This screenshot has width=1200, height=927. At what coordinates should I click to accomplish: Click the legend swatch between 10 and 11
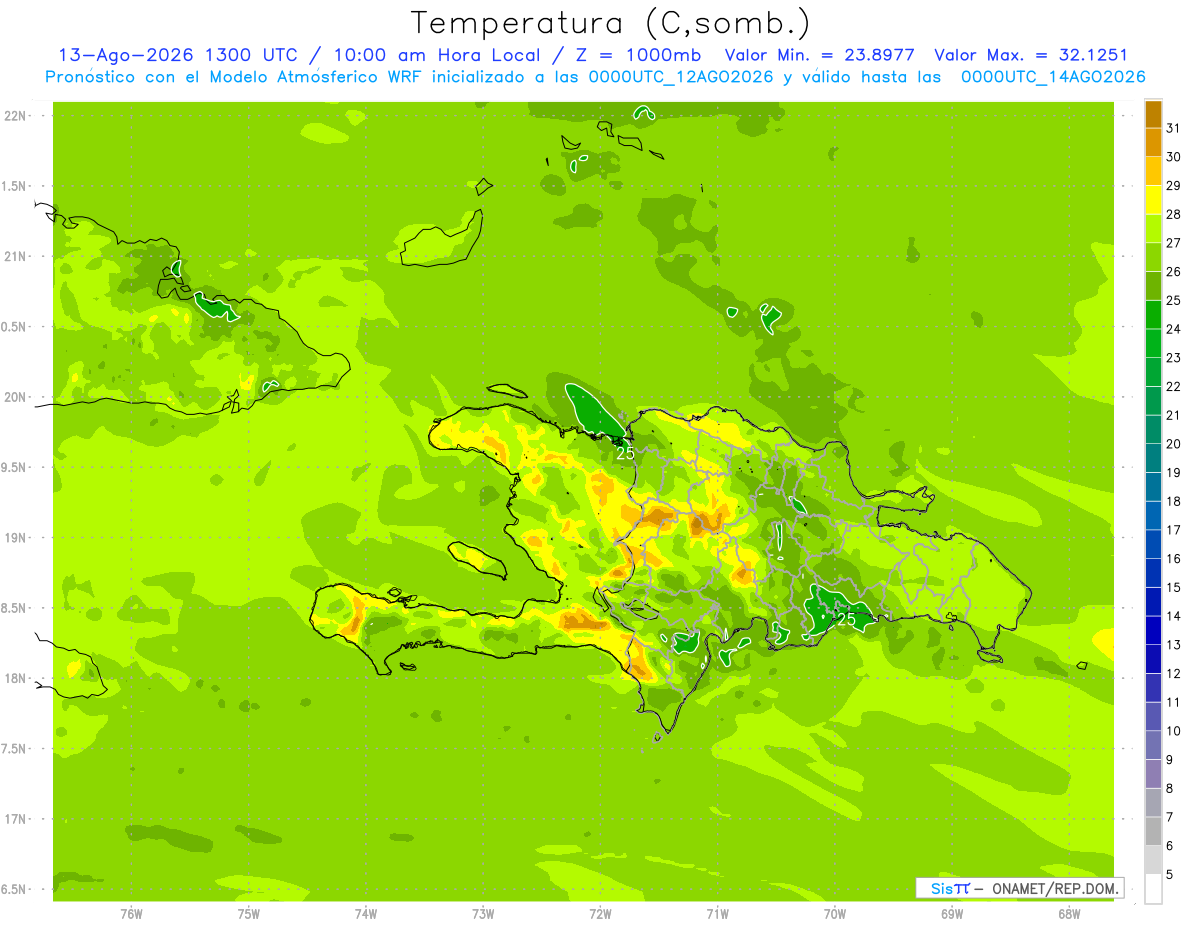click(1153, 716)
